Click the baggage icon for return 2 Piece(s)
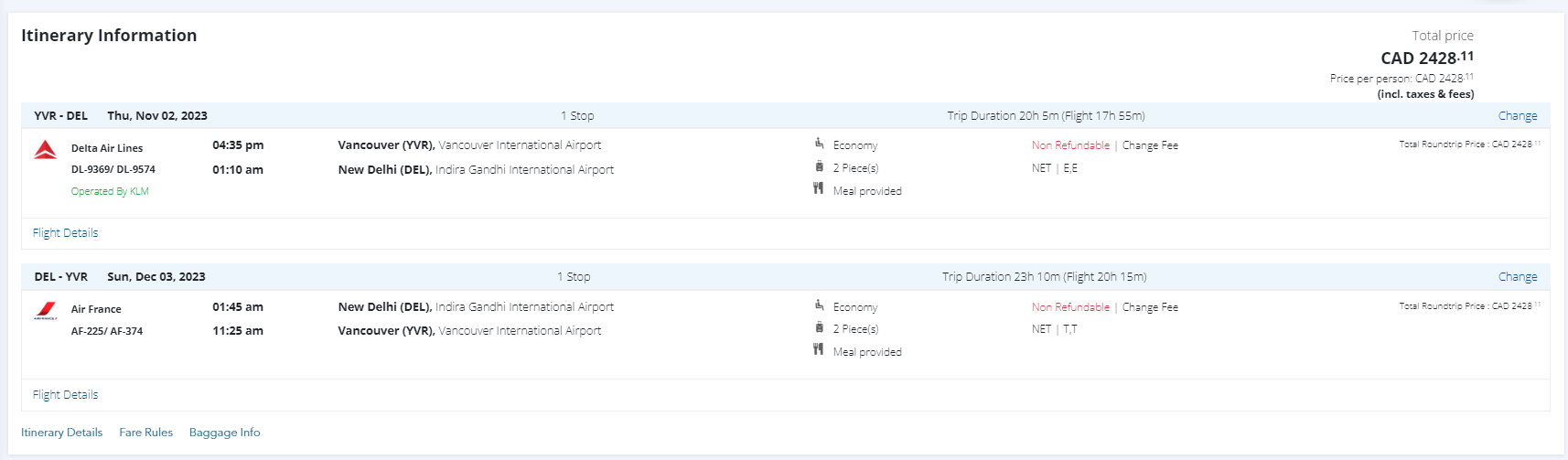The width and height of the screenshot is (1568, 460). (x=819, y=327)
